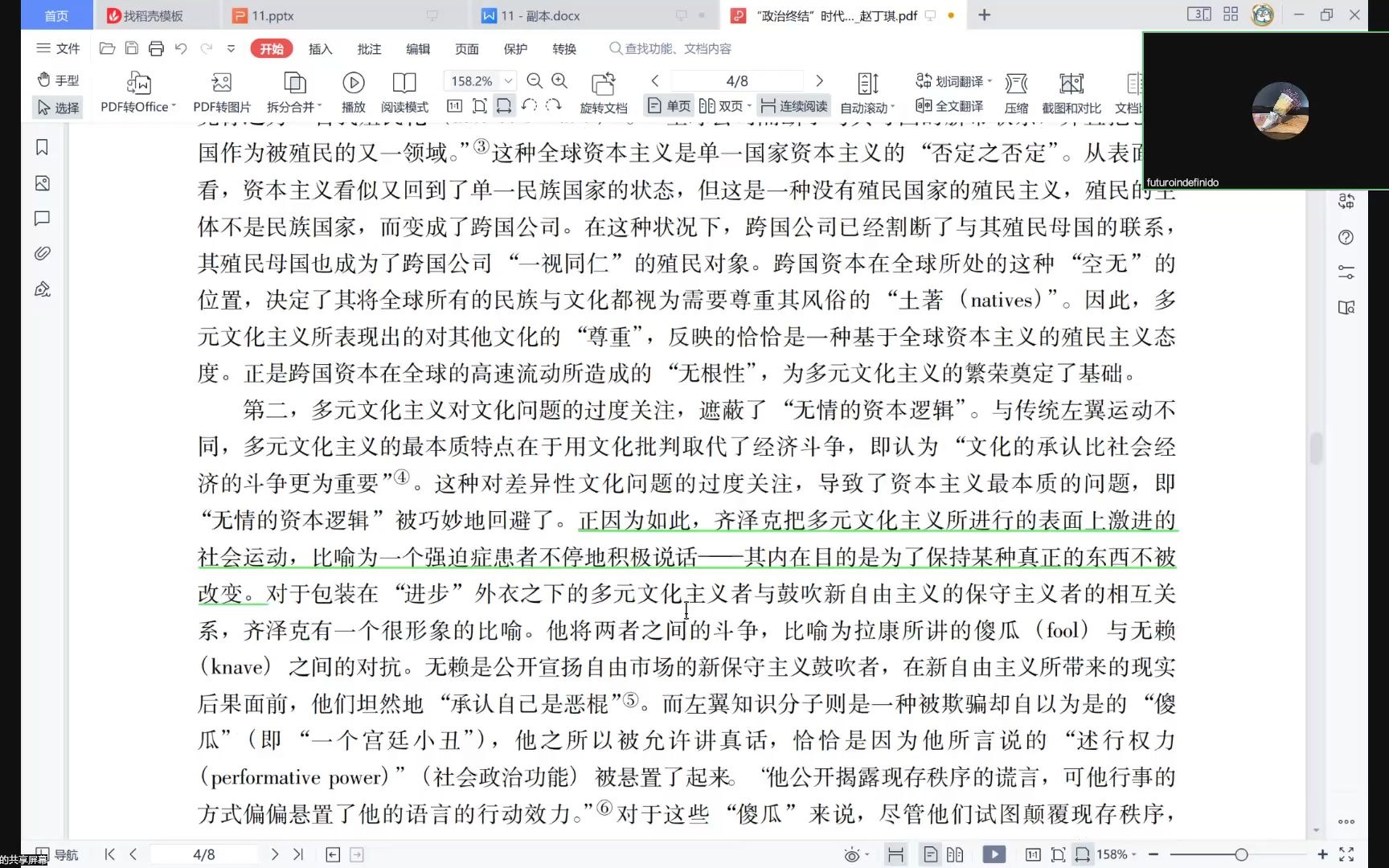Click the PDF转图片 tool
1389x868 pixels.
click(x=222, y=92)
